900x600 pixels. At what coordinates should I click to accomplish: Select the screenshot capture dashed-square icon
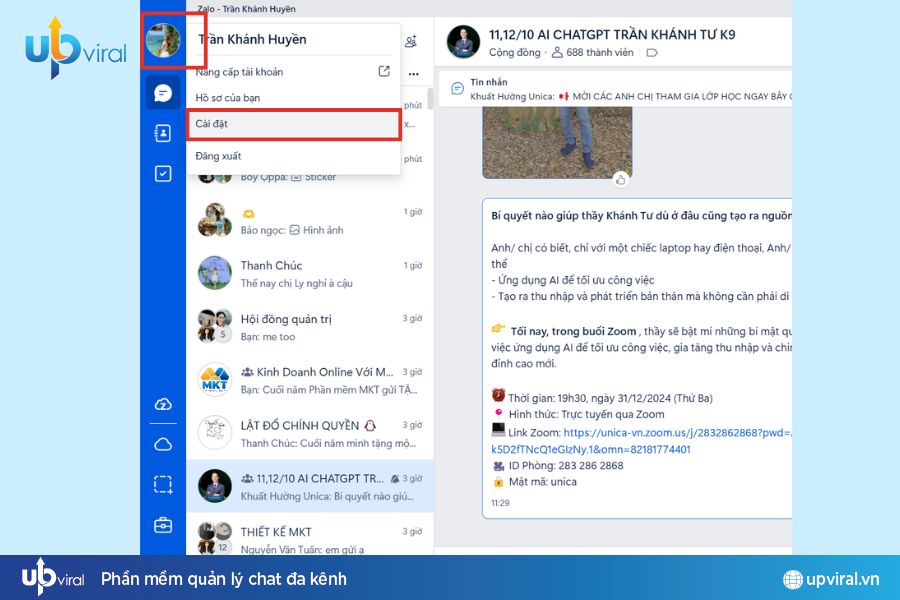coord(163,484)
